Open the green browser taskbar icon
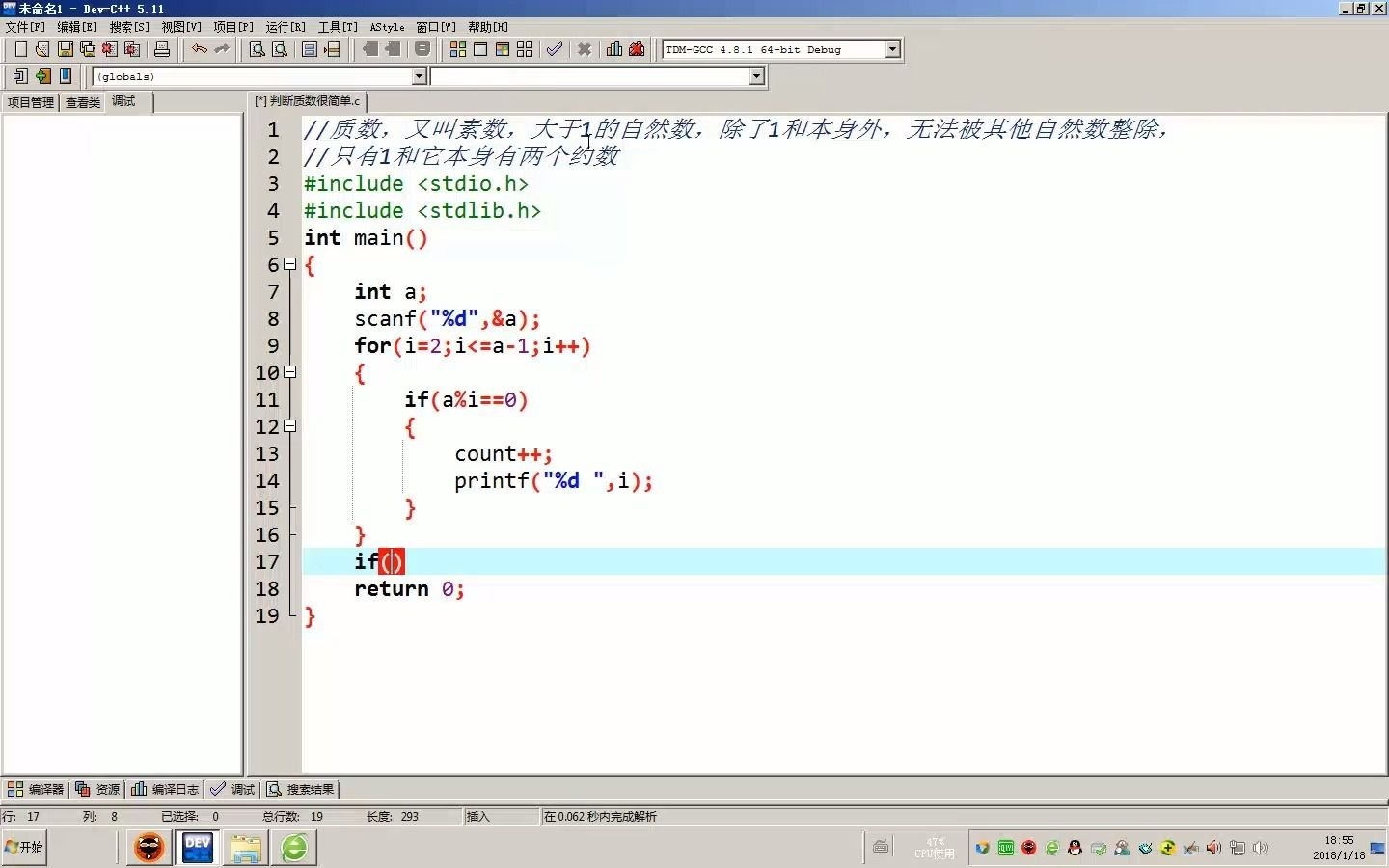The height and width of the screenshot is (868, 1389). coord(294,848)
